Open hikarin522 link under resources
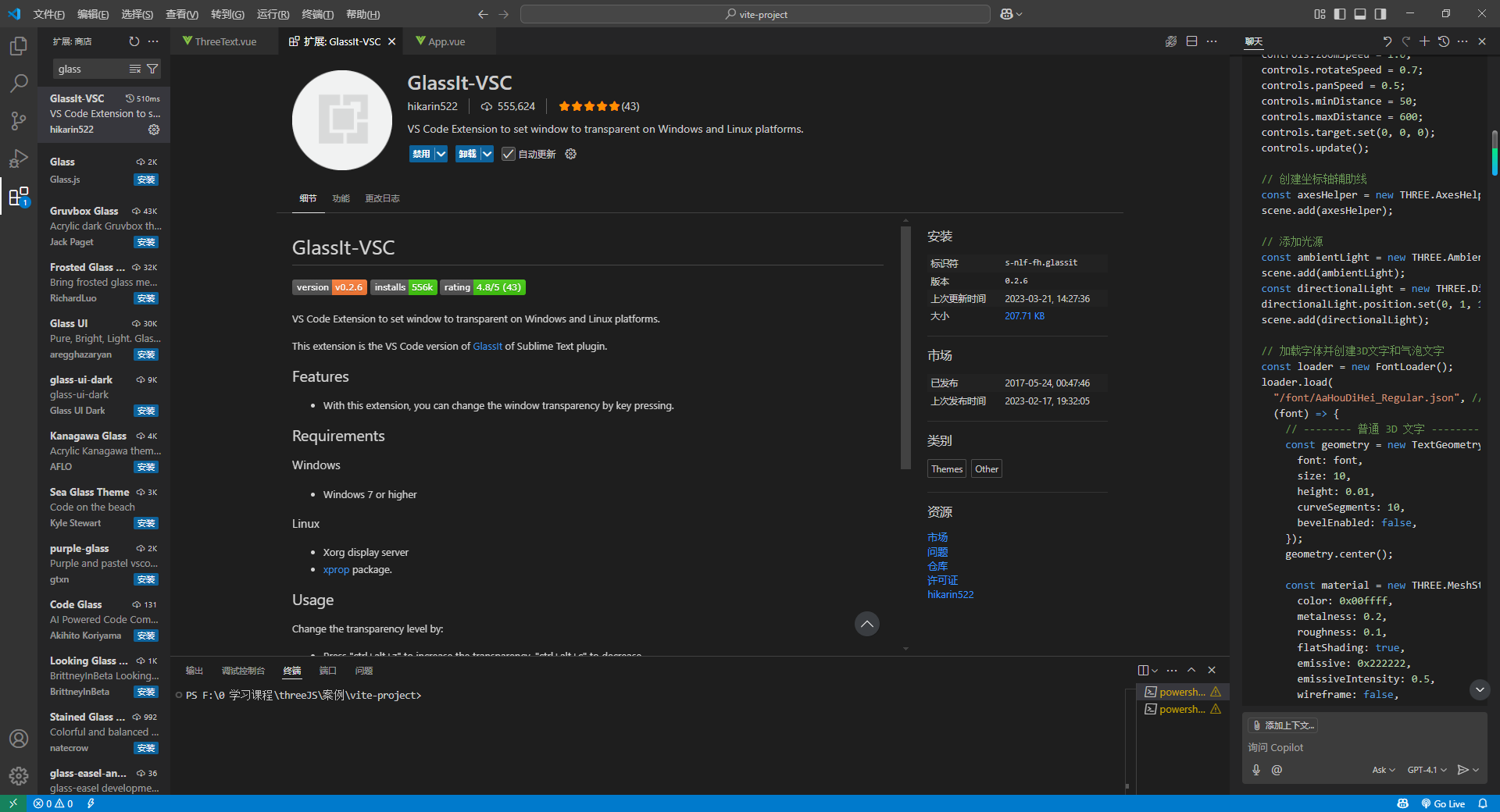This screenshot has width=1500, height=812. (x=950, y=594)
